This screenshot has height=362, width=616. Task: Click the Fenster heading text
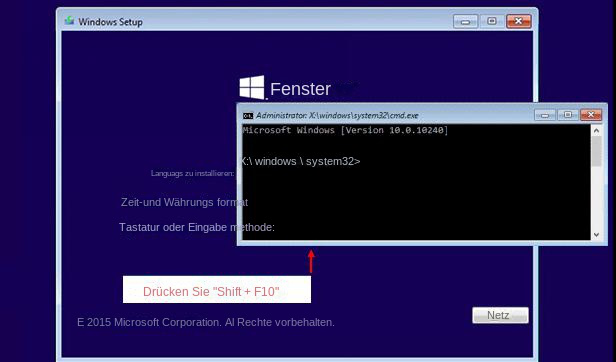coord(301,89)
